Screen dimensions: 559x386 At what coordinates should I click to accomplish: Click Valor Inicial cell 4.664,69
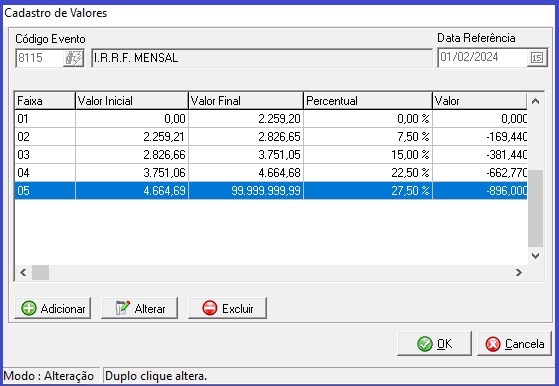[x=132, y=191]
